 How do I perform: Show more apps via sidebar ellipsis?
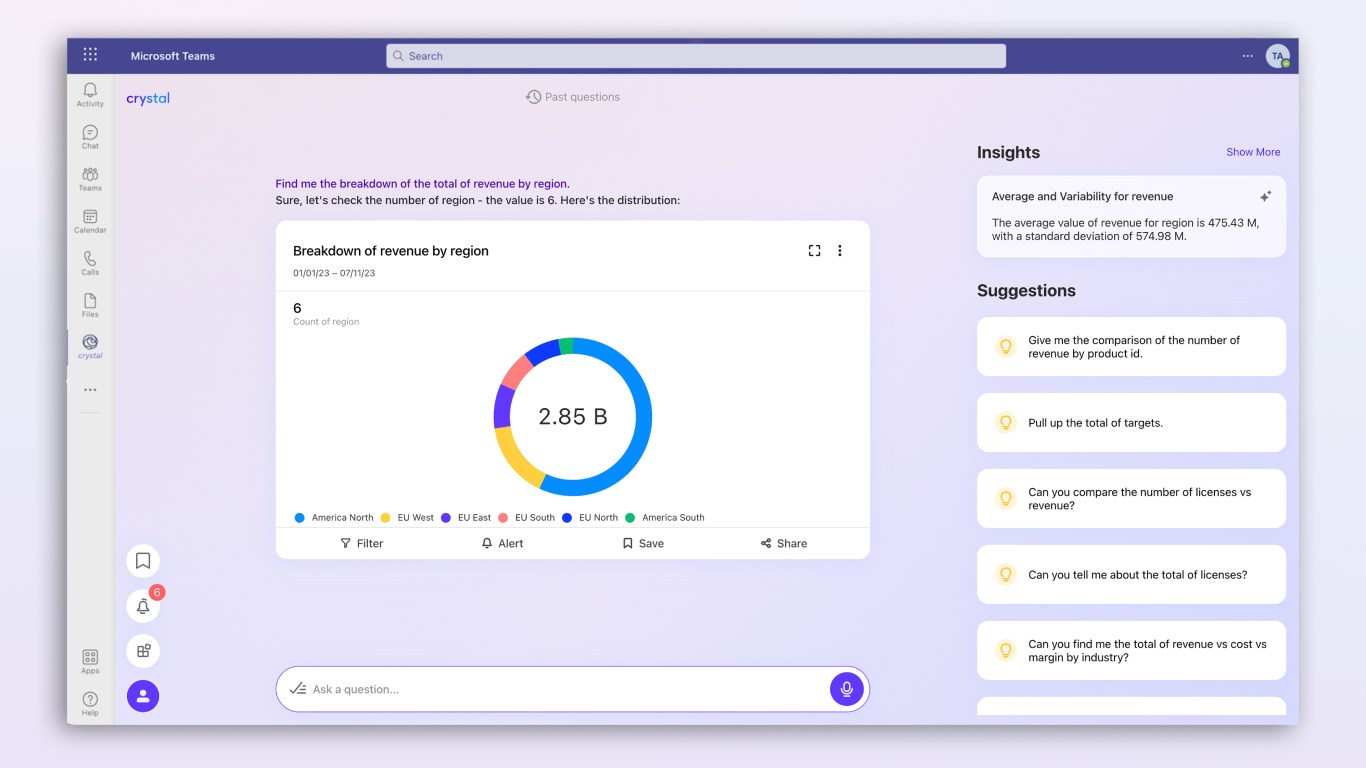[90, 390]
